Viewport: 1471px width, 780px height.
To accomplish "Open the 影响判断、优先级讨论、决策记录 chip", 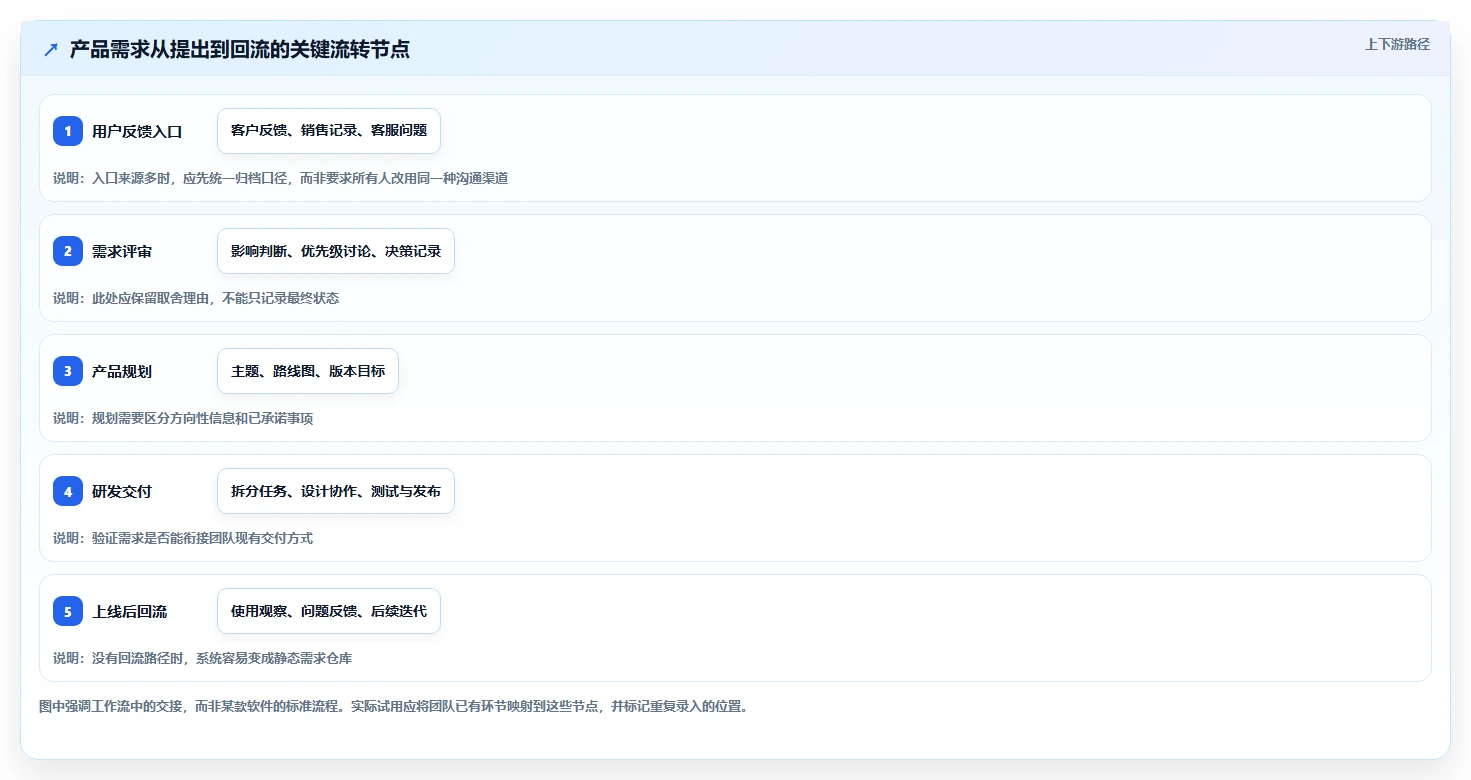I will point(336,251).
